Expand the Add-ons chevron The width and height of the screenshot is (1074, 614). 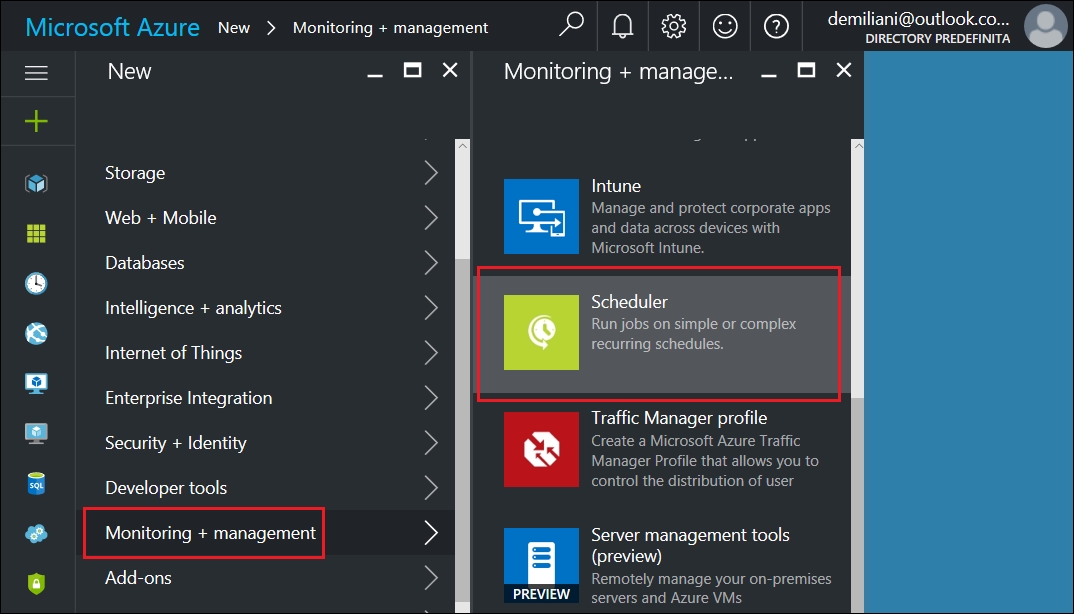(431, 578)
